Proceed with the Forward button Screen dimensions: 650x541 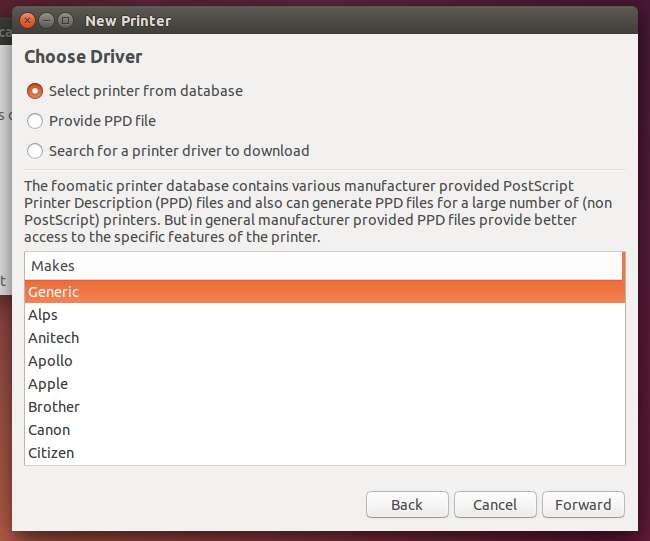coord(584,504)
